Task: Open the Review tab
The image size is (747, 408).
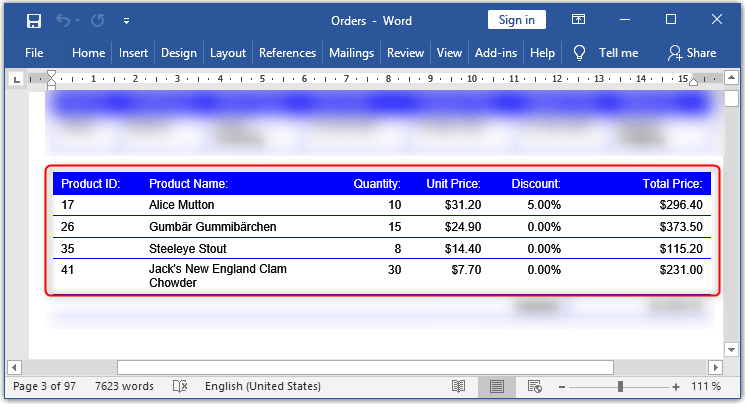Action: [x=405, y=53]
